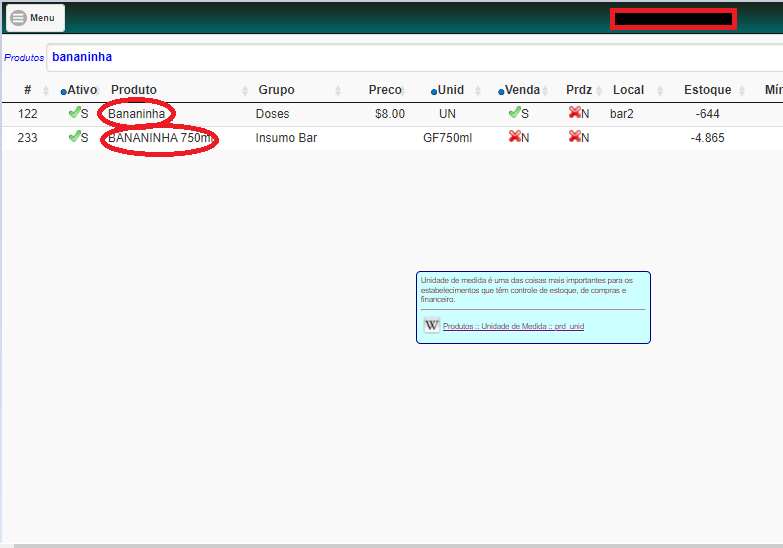Toggle Venda checkmark in row 122
This screenshot has height=548, width=783.
[x=515, y=112]
